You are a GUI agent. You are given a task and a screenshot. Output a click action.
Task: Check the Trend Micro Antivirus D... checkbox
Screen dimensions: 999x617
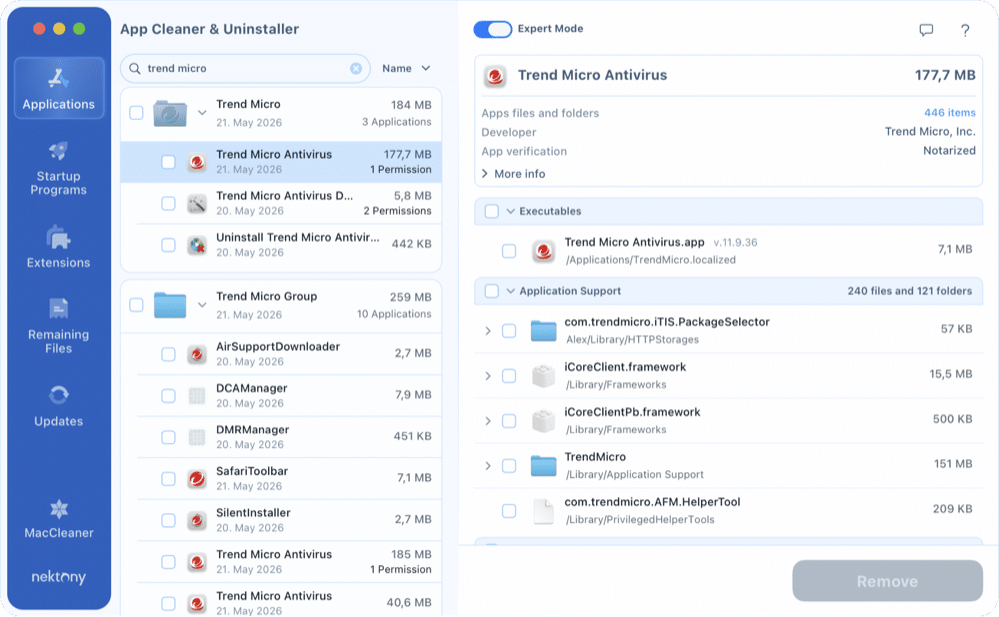click(168, 203)
